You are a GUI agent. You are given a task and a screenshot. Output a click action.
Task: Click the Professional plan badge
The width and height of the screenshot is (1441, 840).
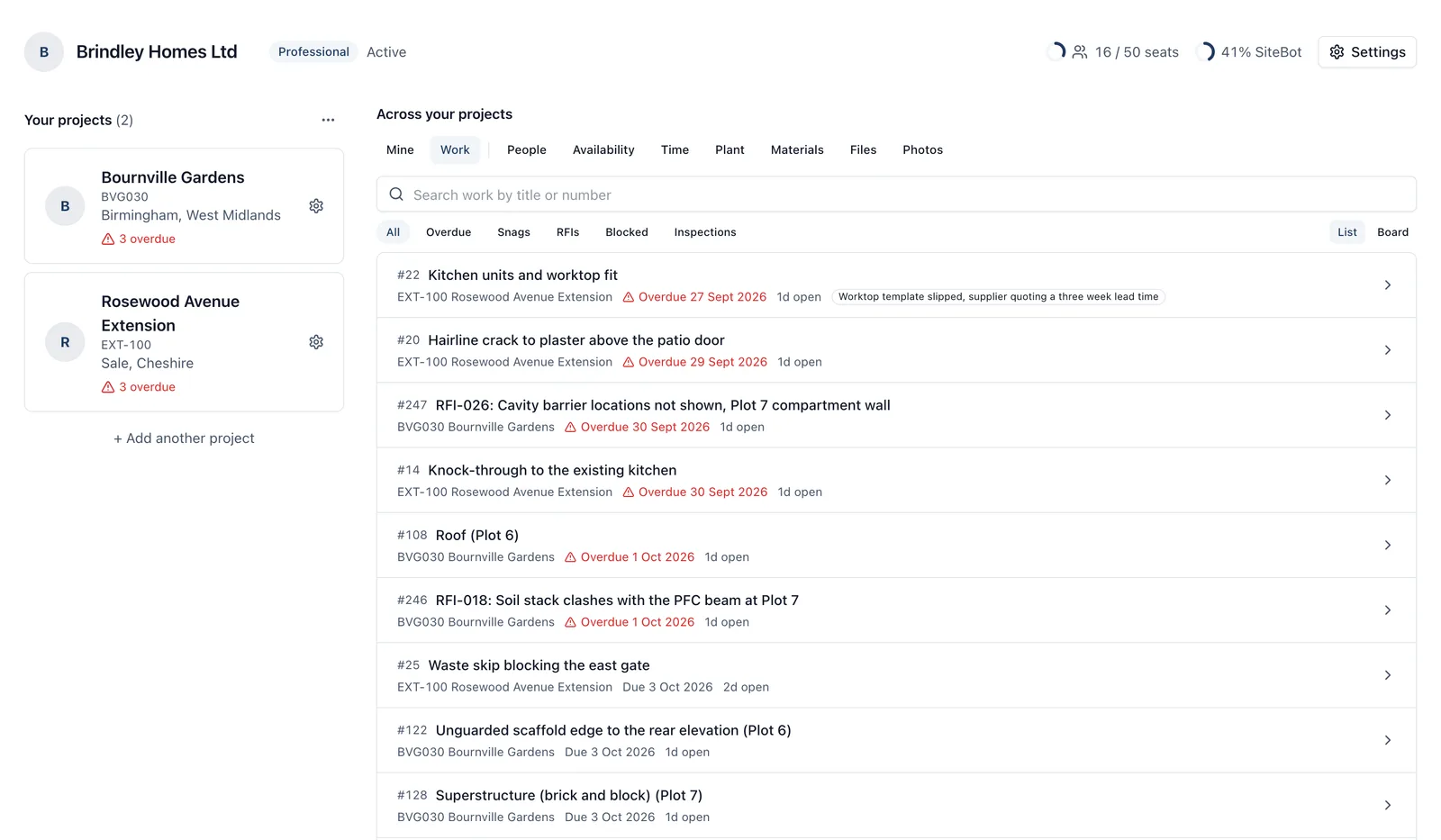(x=313, y=52)
